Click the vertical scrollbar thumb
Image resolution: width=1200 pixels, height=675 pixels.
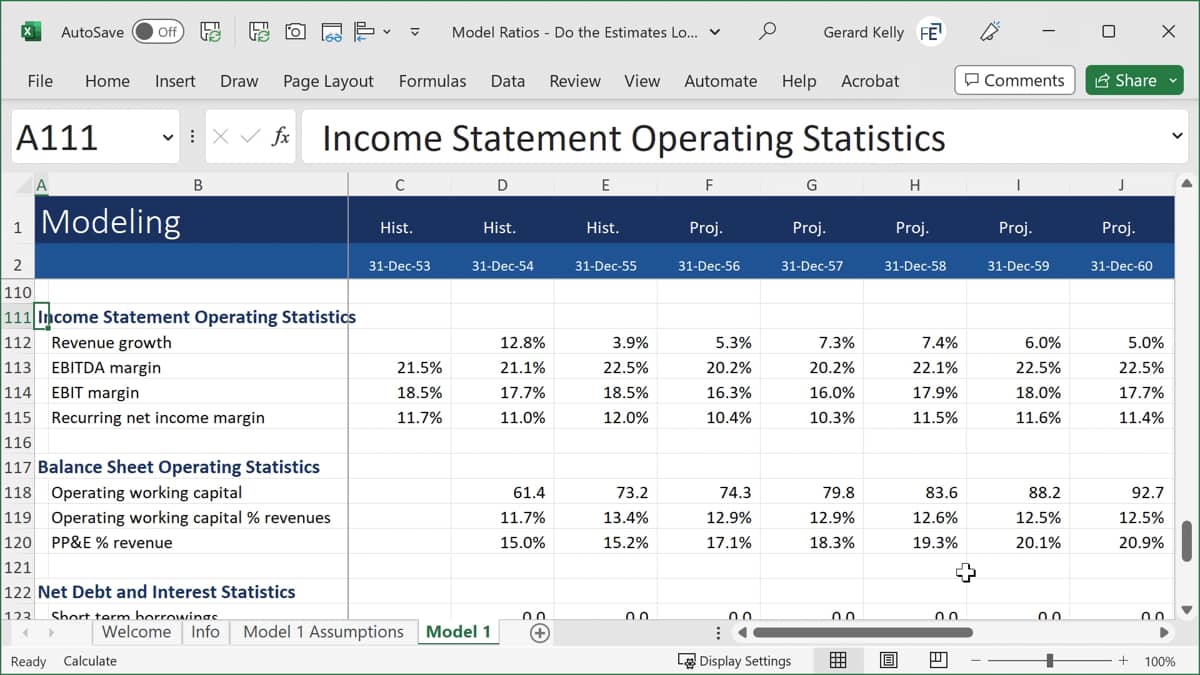[1187, 541]
